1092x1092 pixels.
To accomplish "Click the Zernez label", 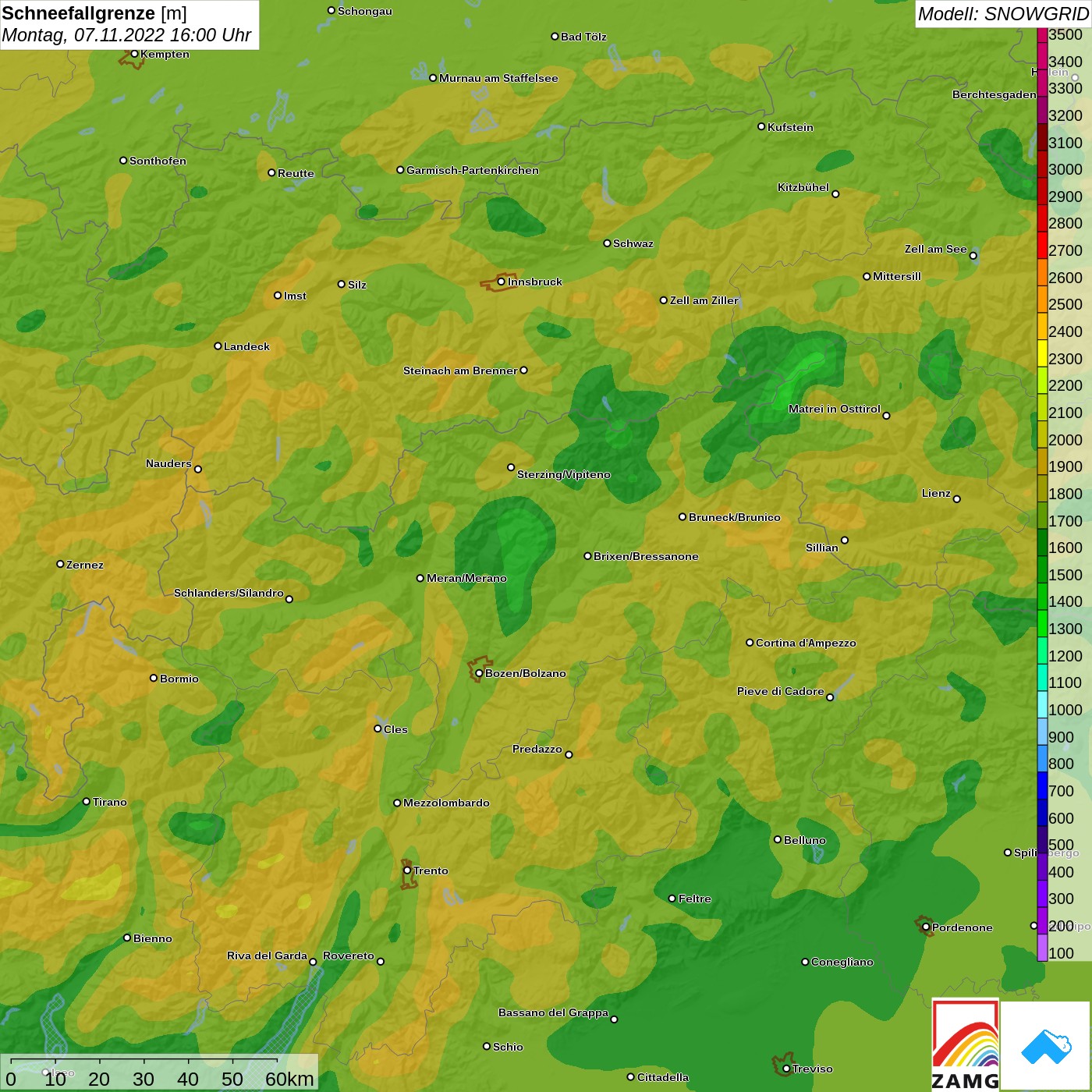I will (x=85, y=565).
